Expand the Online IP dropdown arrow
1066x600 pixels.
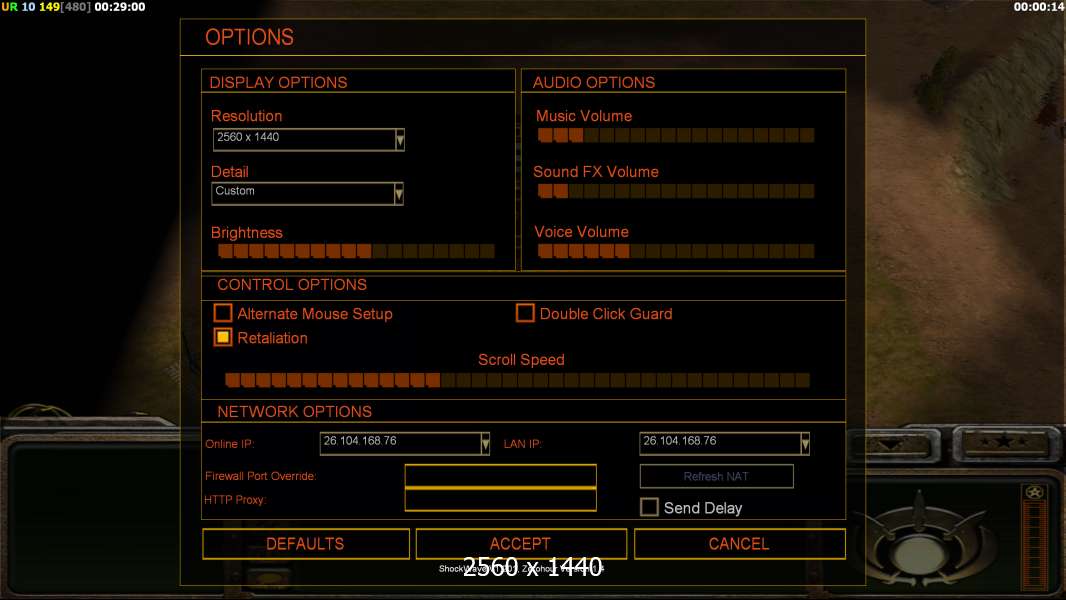485,444
